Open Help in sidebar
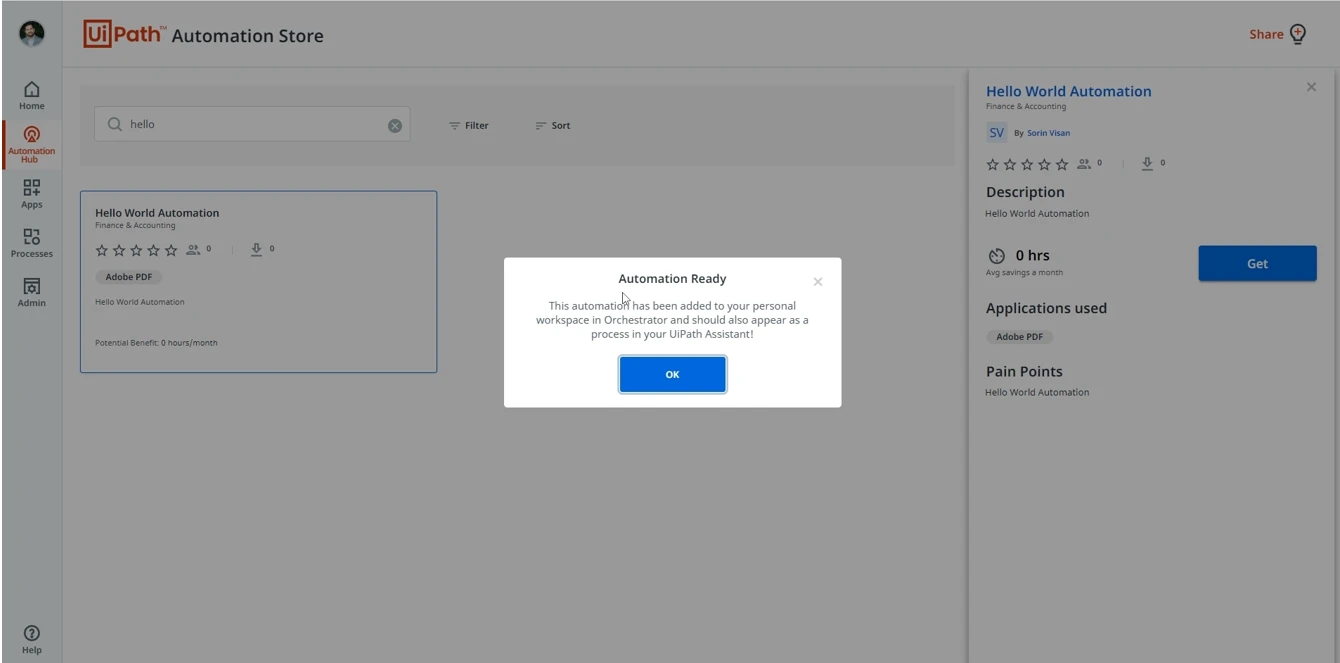Viewport: 1340px width, 663px height. (x=32, y=639)
